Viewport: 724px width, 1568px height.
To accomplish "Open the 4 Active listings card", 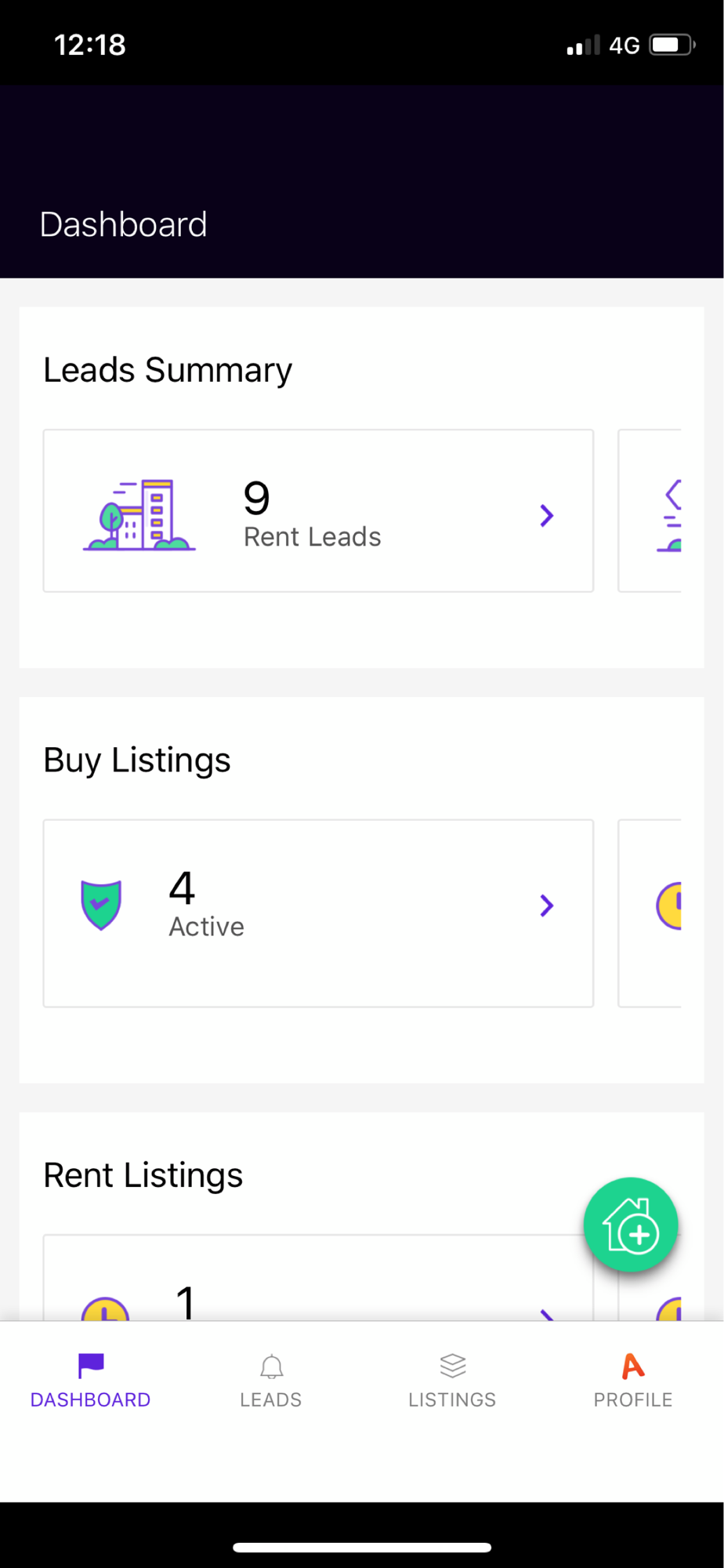I will tap(318, 913).
